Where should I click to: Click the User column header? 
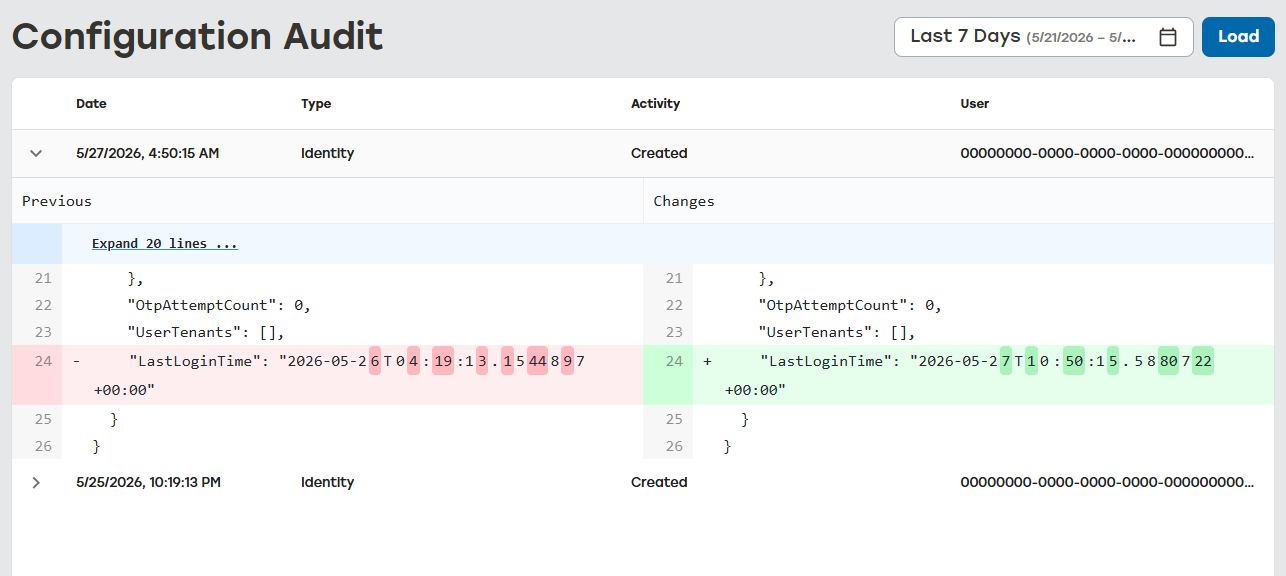click(975, 103)
